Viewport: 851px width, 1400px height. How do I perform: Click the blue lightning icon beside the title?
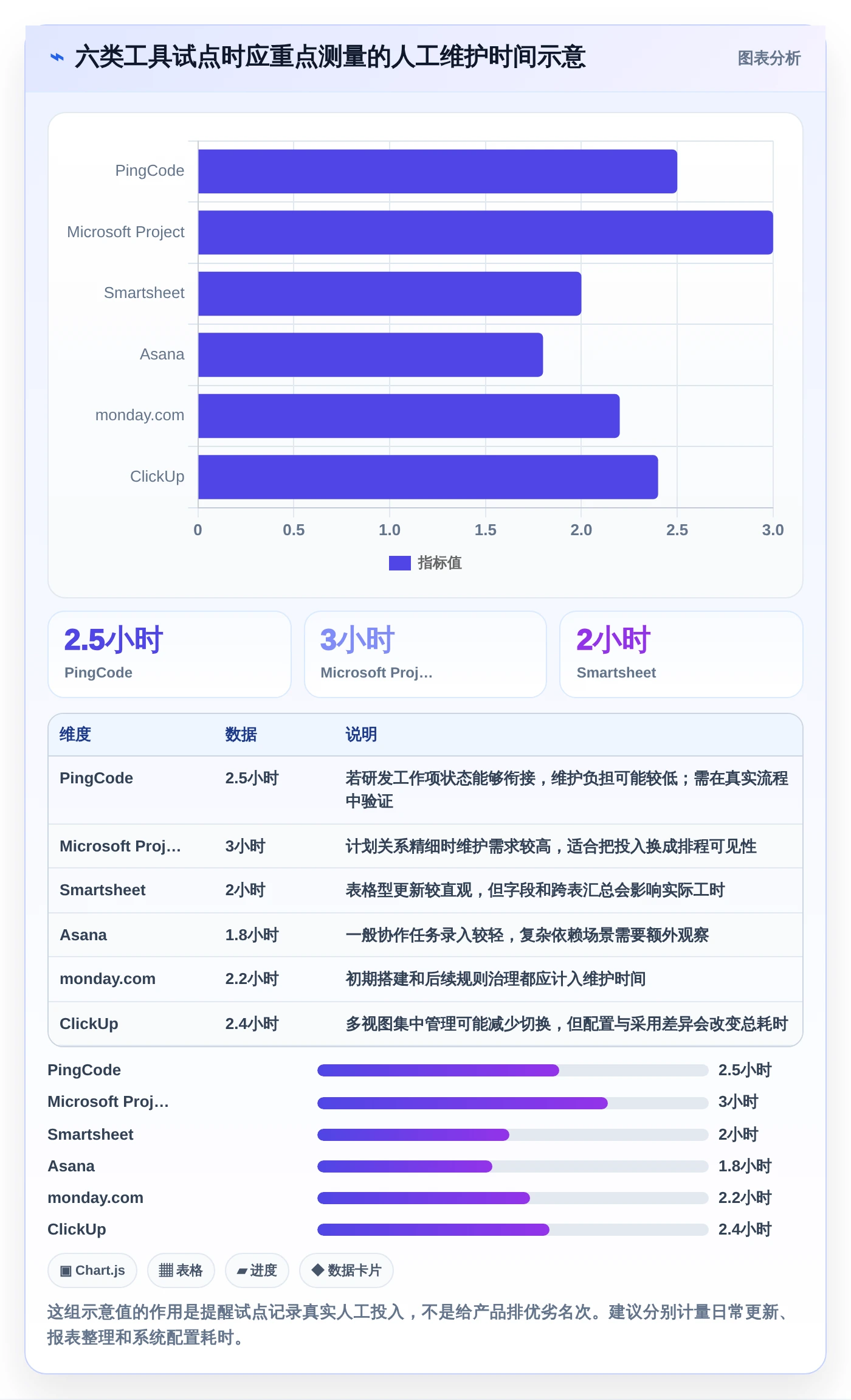(x=57, y=58)
